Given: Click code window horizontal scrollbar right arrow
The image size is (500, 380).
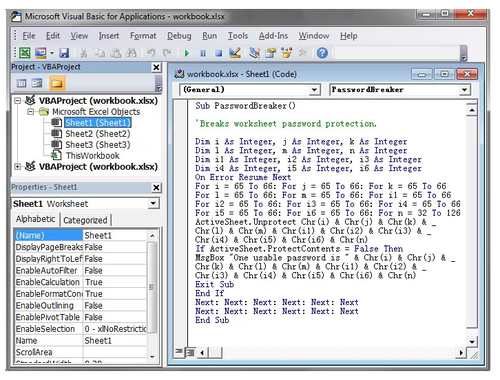Looking at the screenshot, I should click(461, 352).
